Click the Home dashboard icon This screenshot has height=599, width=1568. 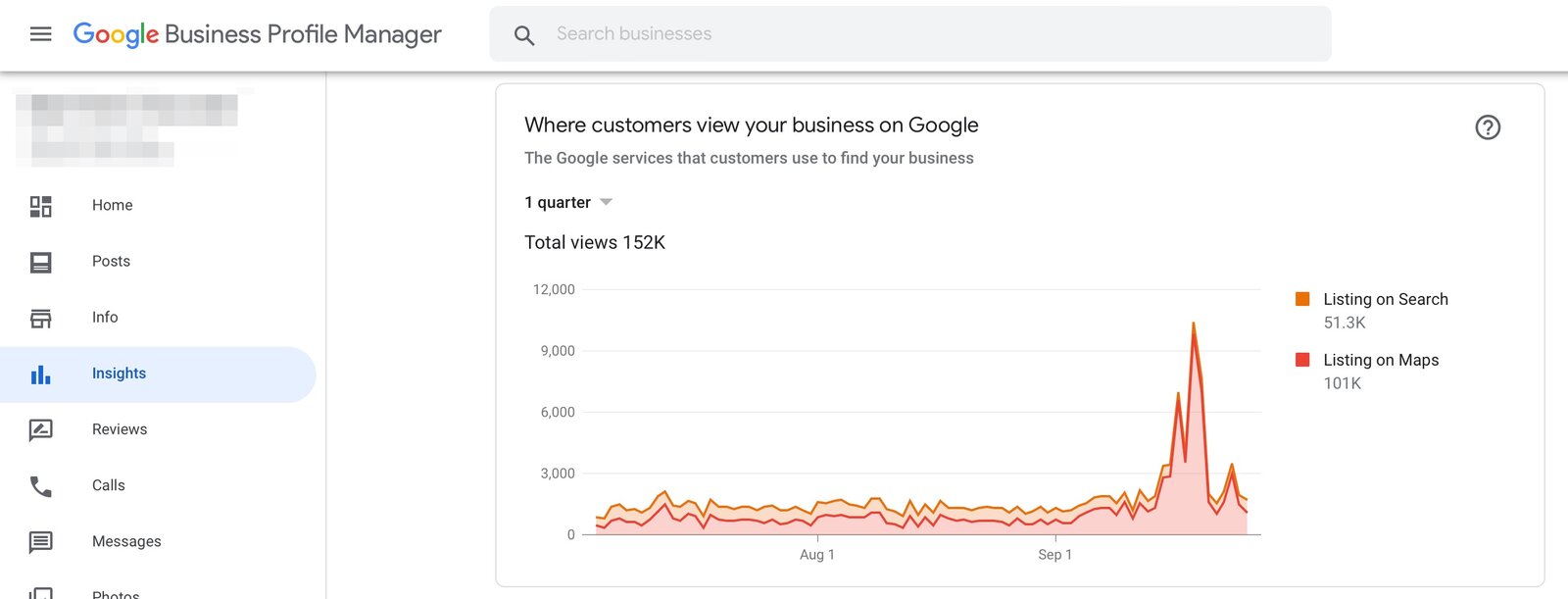40,206
